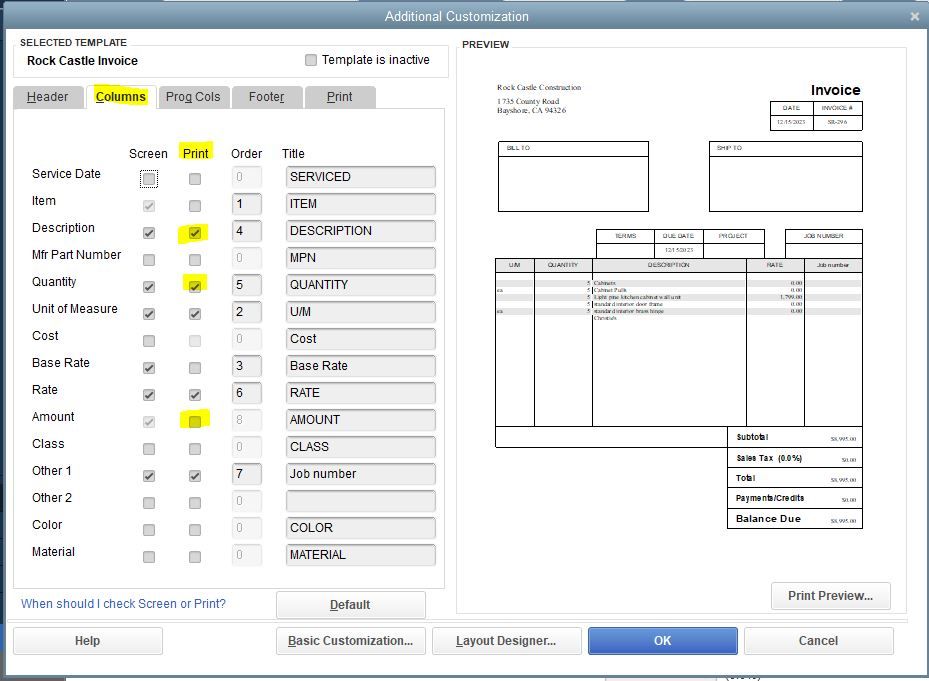The width and height of the screenshot is (929, 681).
Task: Open 'When should I check Screen or Print?' link
Action: 123,603
